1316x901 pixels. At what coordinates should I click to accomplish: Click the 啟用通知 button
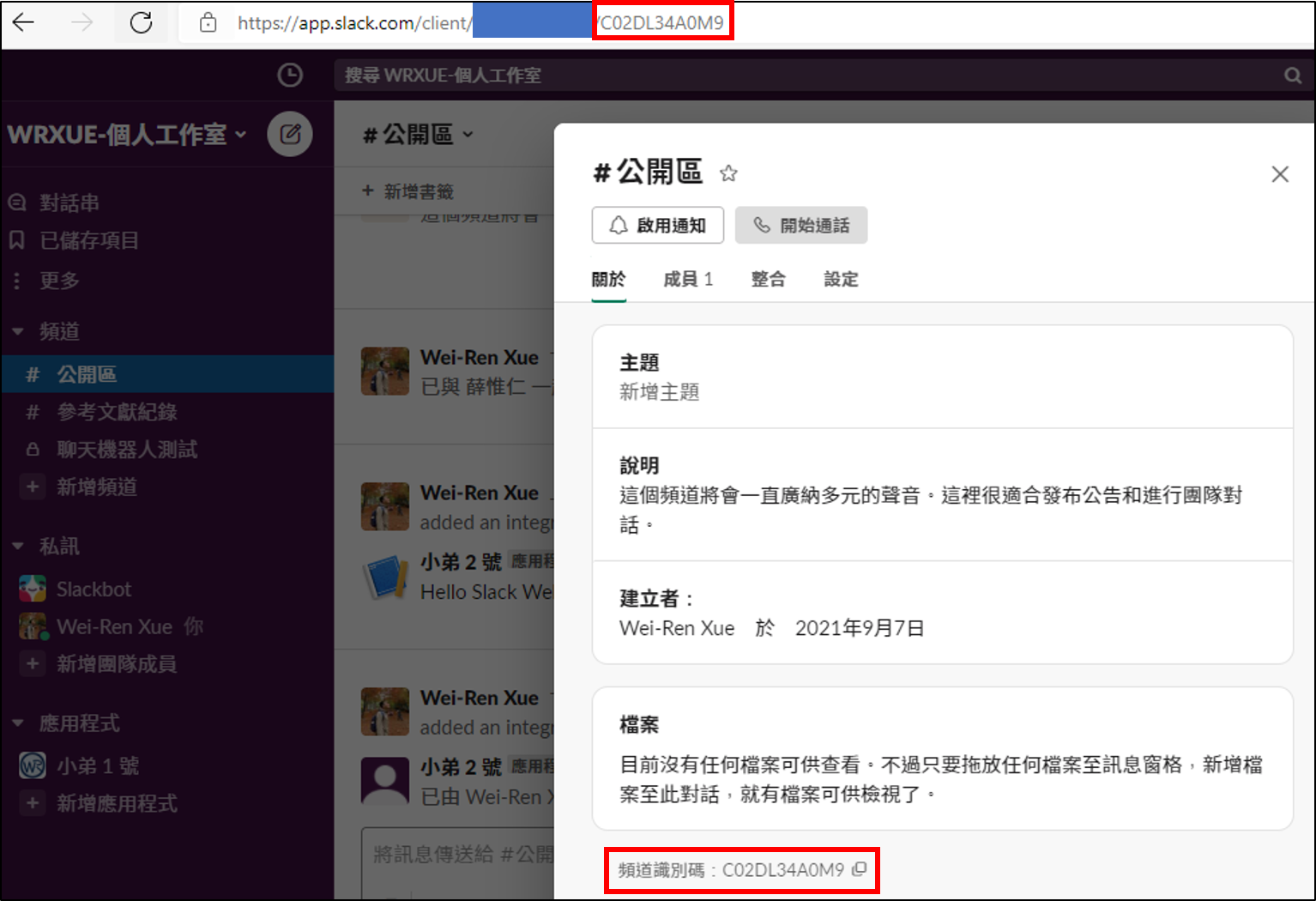658,225
